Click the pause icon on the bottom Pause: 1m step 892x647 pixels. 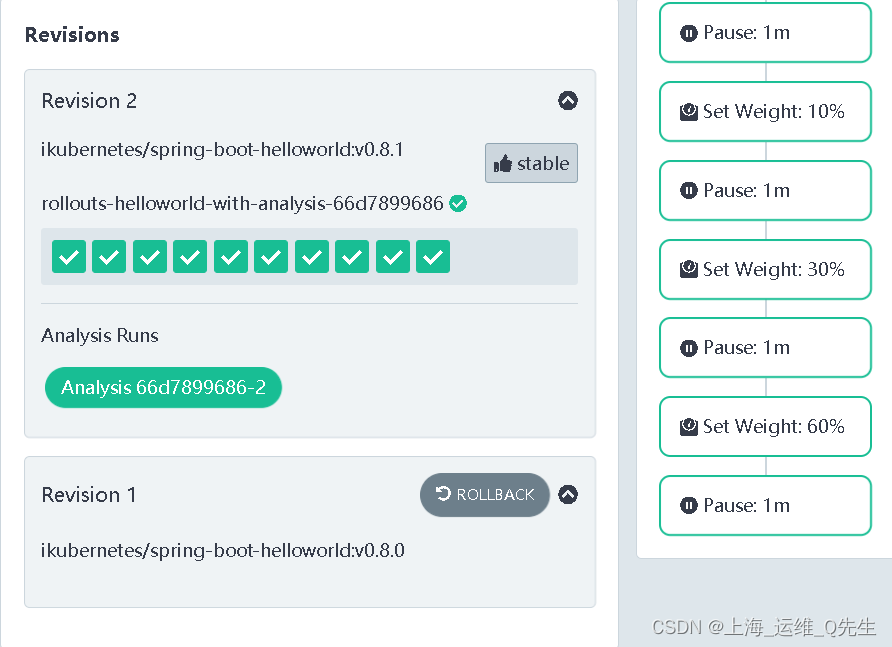pyautogui.click(x=689, y=505)
